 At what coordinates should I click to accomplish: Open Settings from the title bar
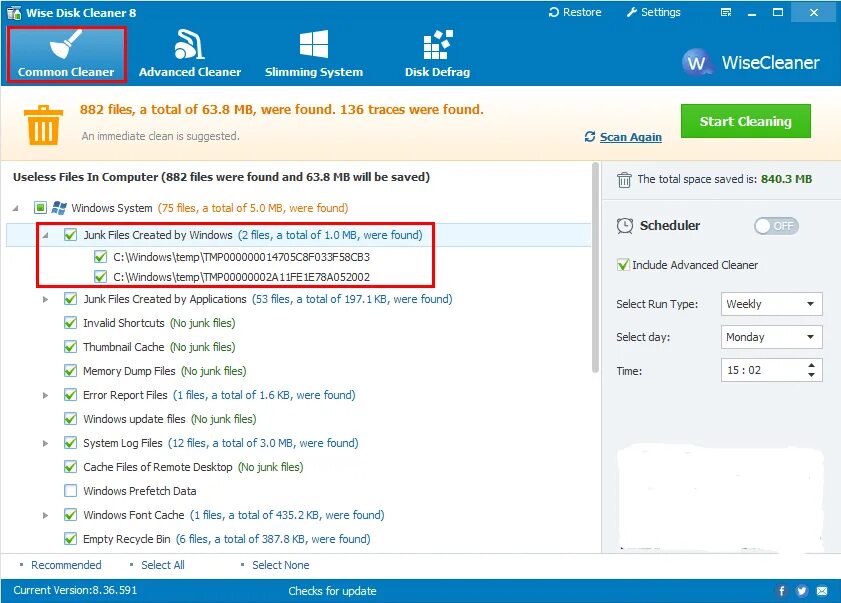click(x=654, y=12)
